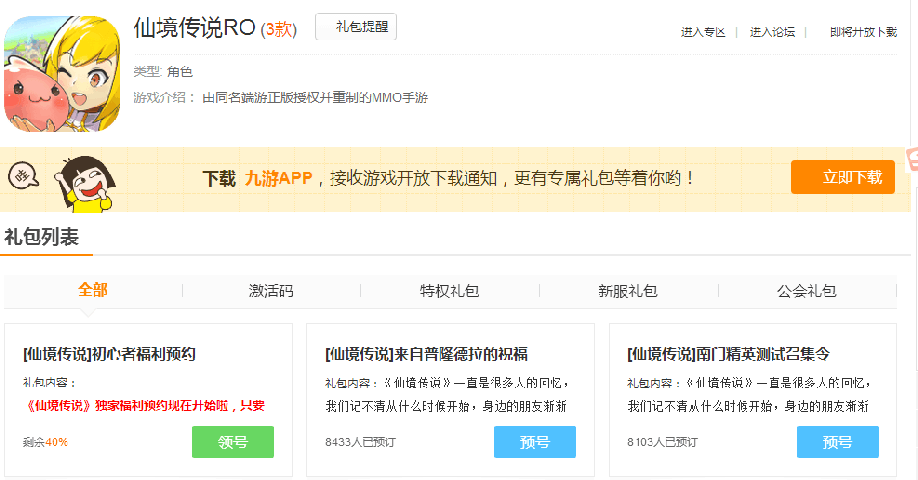Open the 进入专区 link
The height and width of the screenshot is (480, 918).
(703, 32)
